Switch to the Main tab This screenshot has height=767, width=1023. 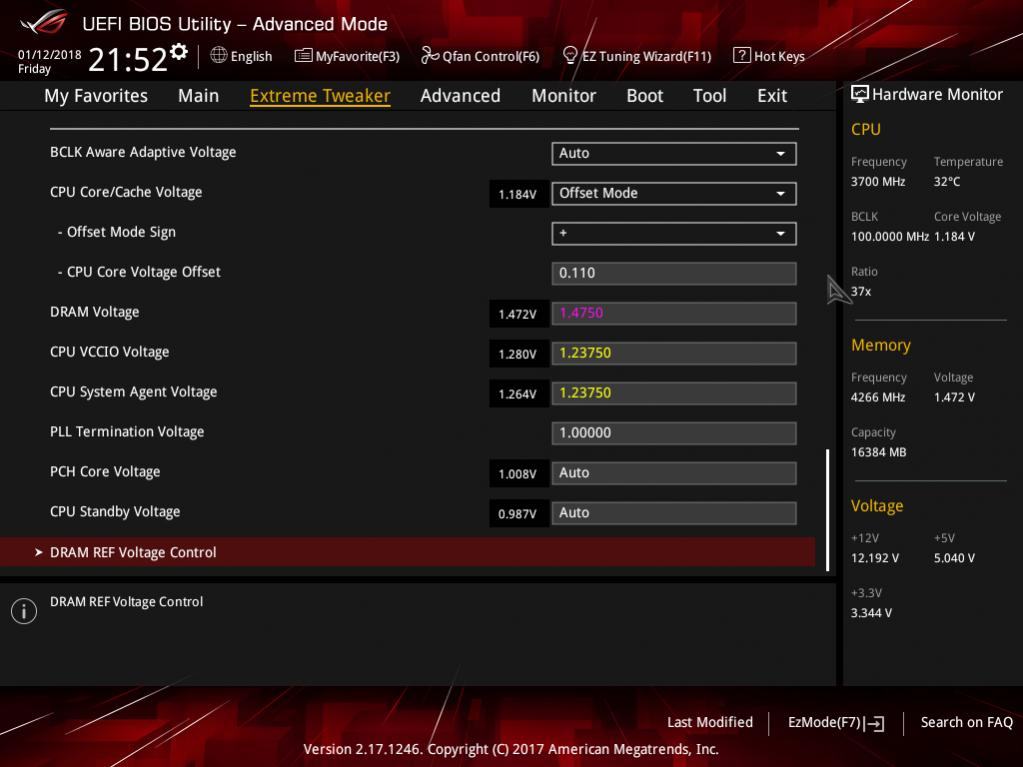point(198,96)
